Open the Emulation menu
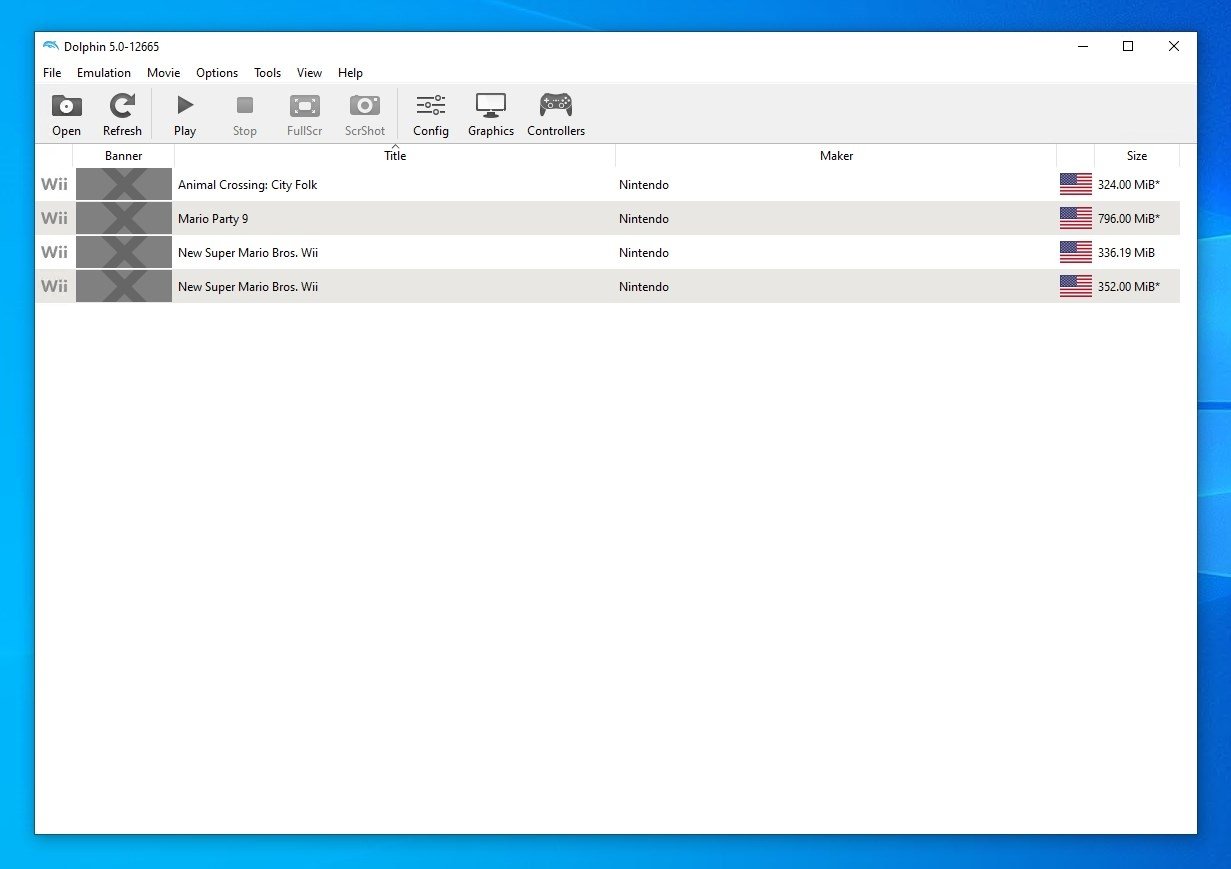Image resolution: width=1231 pixels, height=869 pixels. click(104, 73)
